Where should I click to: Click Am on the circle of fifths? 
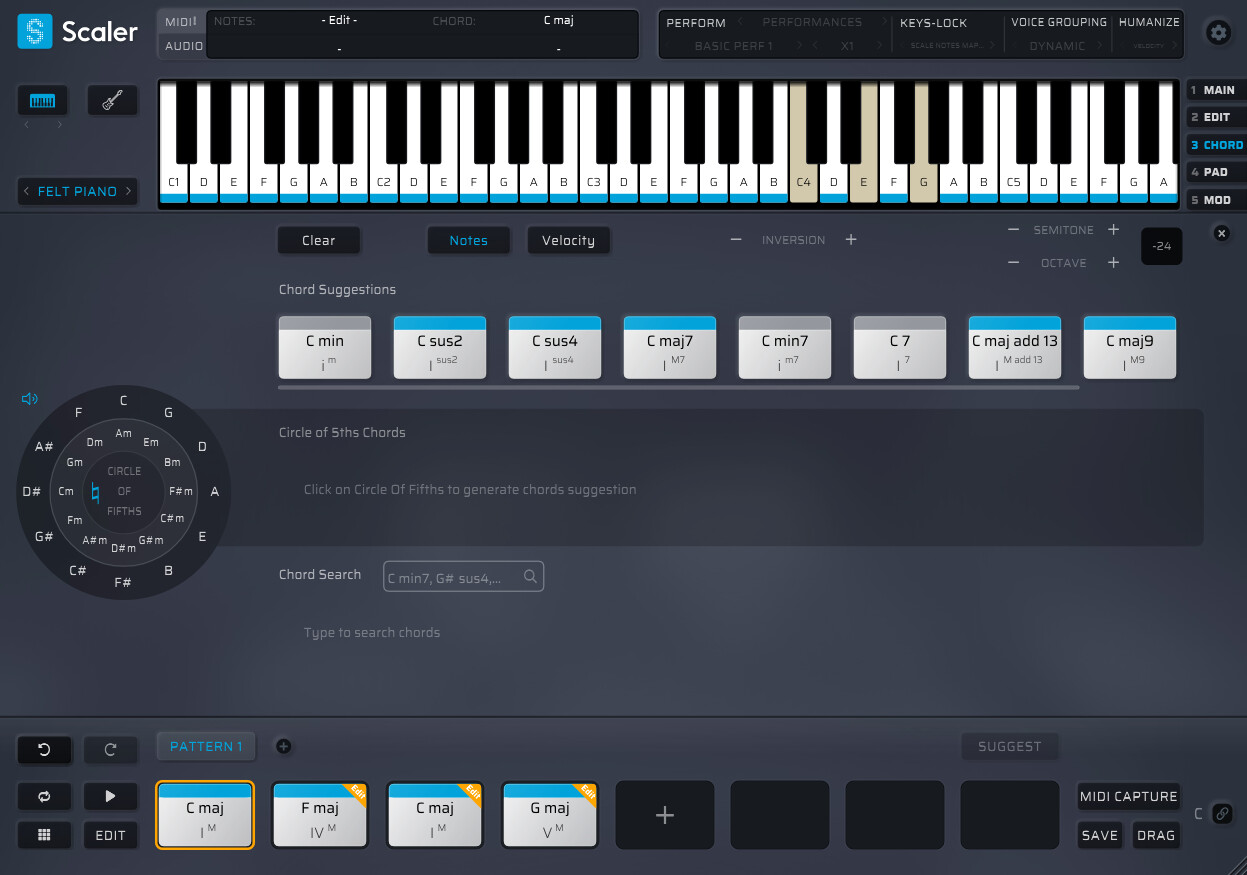(x=124, y=433)
